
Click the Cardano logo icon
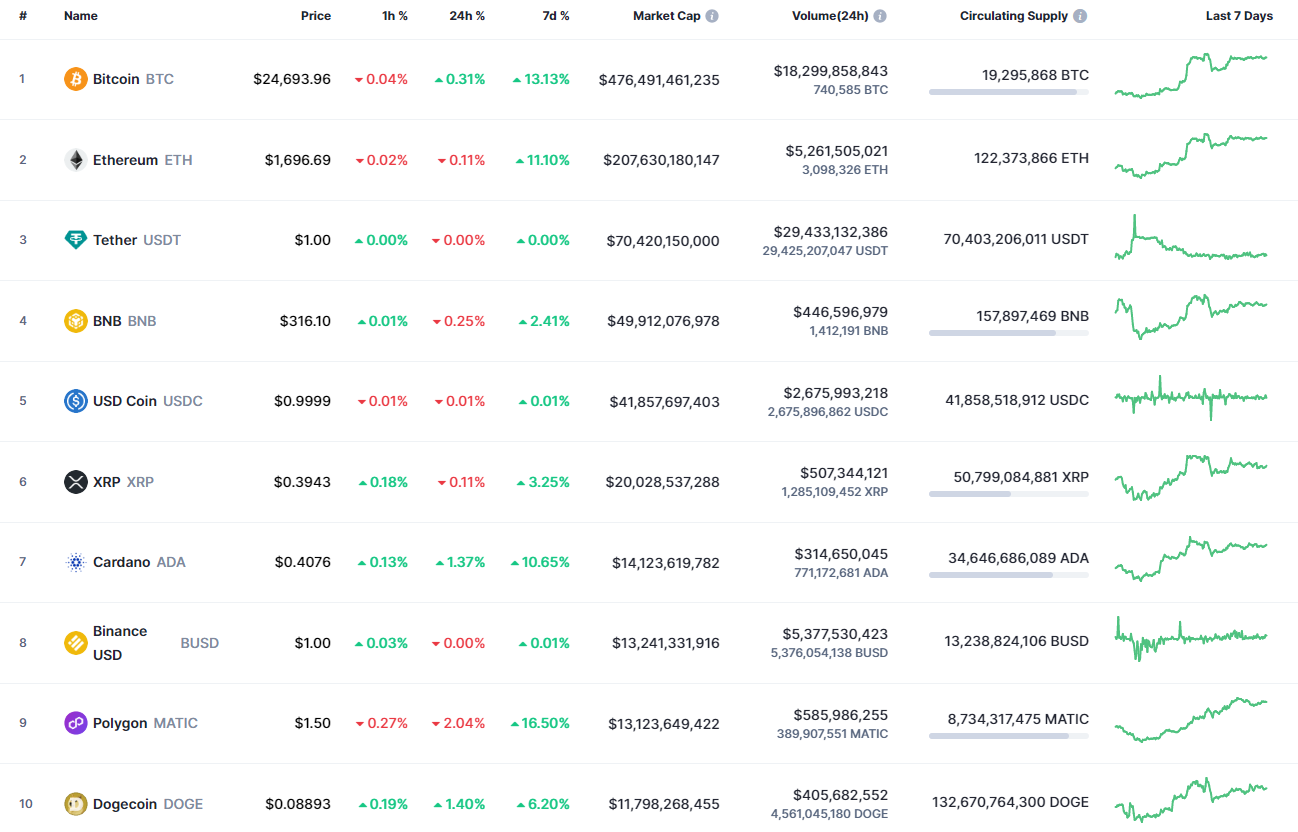pyautogui.click(x=76, y=562)
